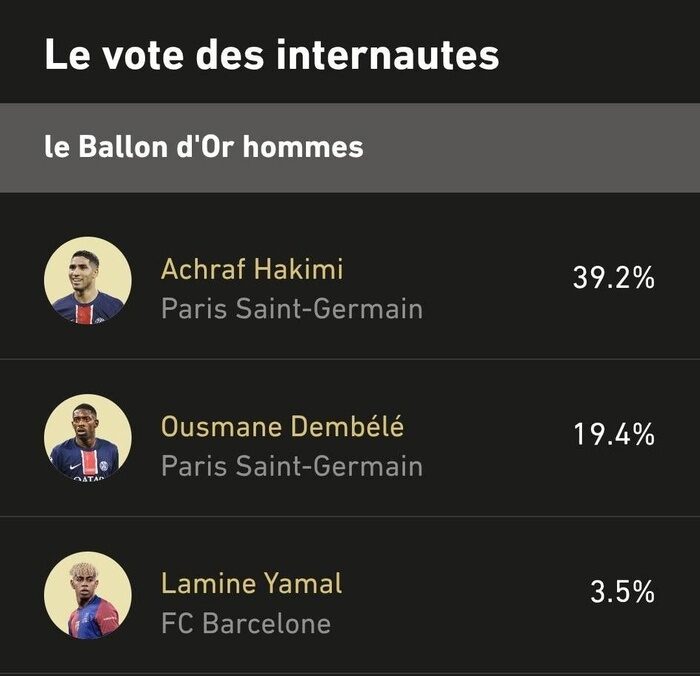Click Paris Saint-Germain under Achraf Hakimi
Image resolution: width=700 pixels, height=676 pixels.
coord(291,309)
